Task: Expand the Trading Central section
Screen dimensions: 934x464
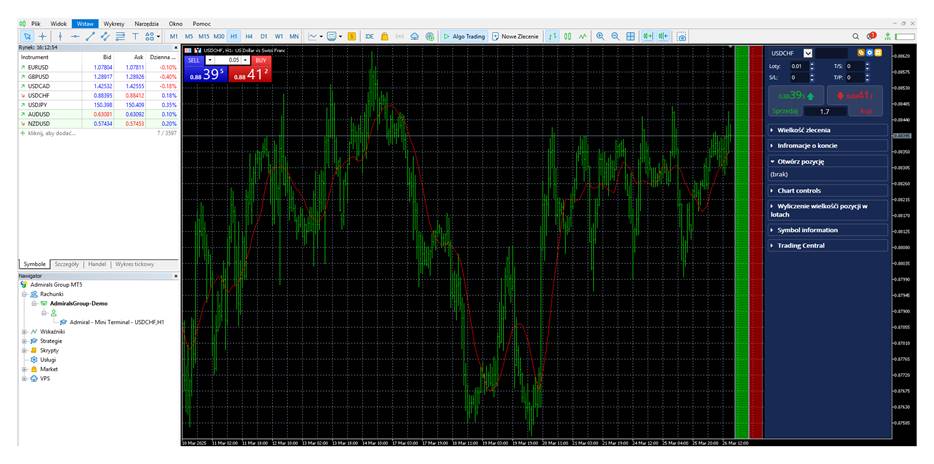Action: coord(829,245)
